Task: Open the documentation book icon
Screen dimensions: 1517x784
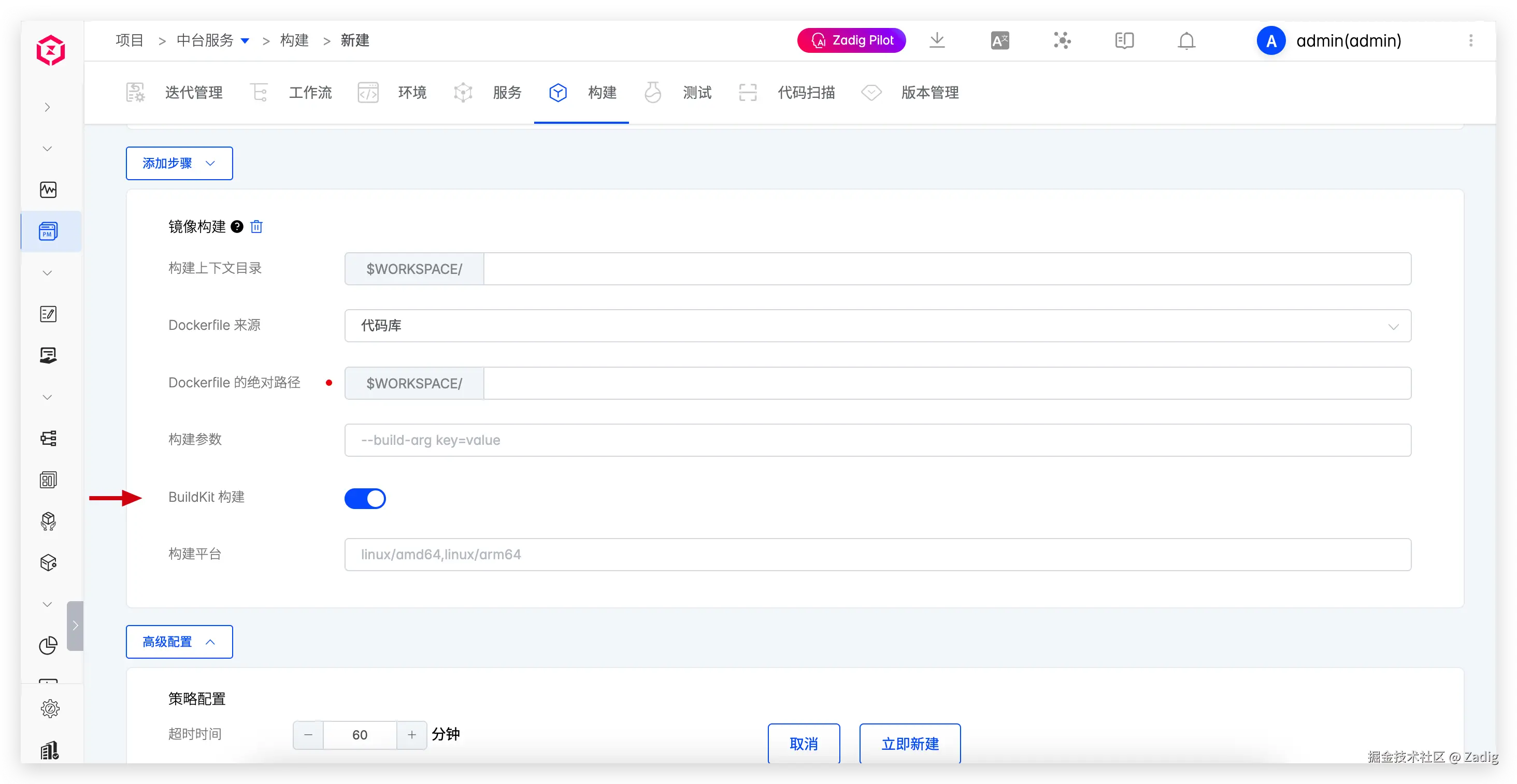Action: click(x=1124, y=40)
